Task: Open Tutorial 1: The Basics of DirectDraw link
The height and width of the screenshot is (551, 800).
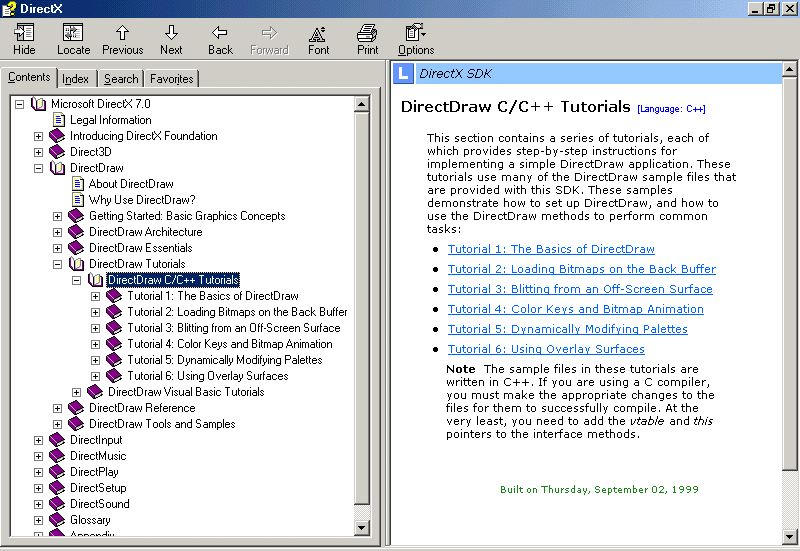Action: pyautogui.click(x=551, y=249)
